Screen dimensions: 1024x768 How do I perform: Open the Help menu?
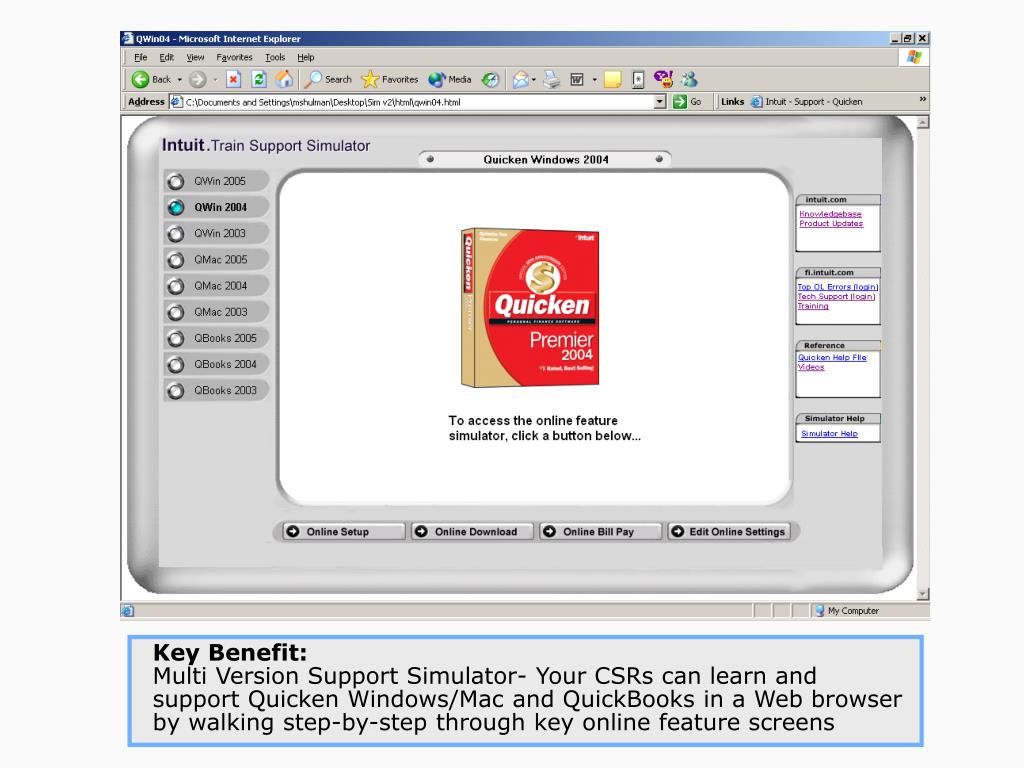pyautogui.click(x=306, y=57)
